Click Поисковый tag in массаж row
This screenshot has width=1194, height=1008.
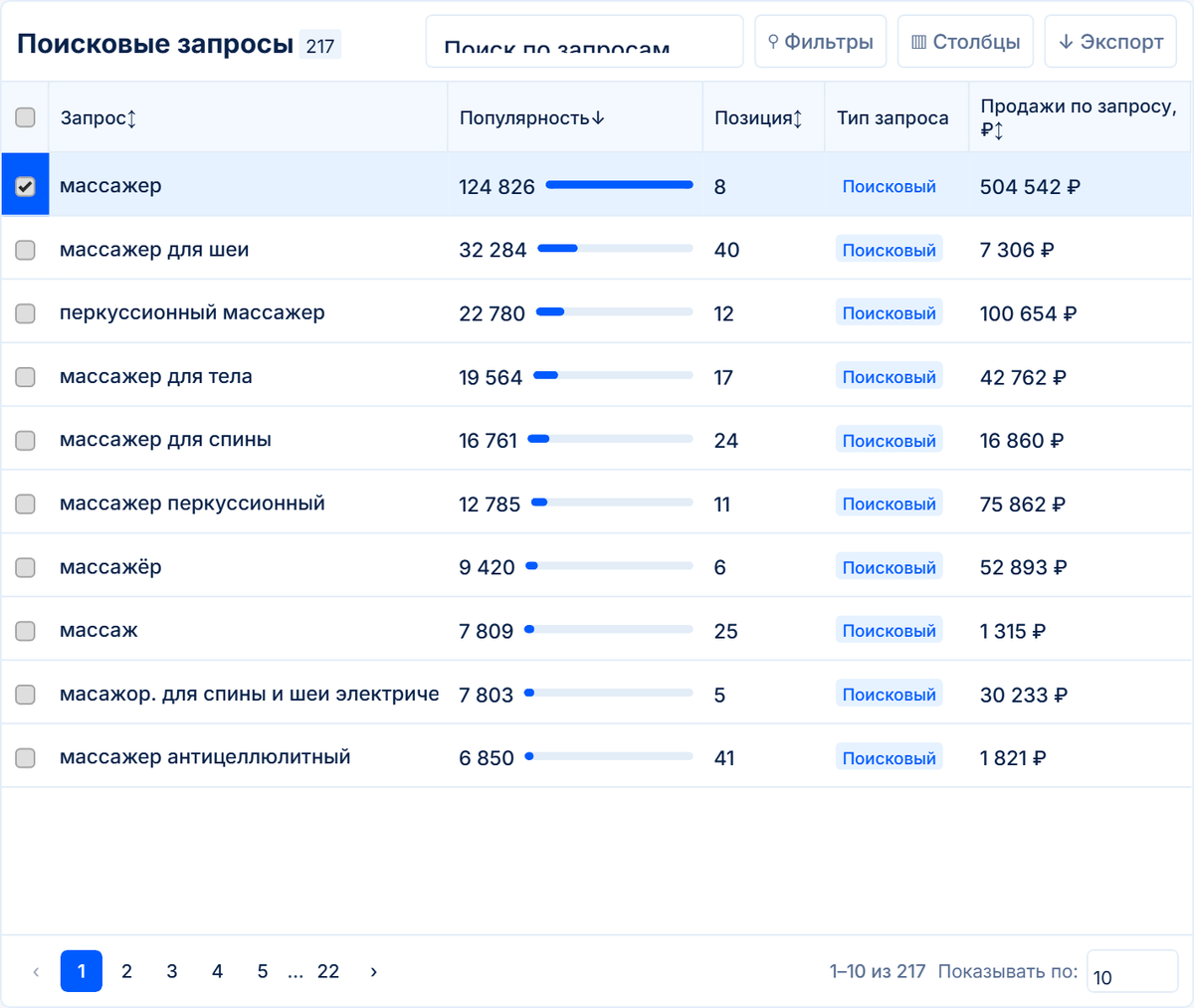click(889, 631)
